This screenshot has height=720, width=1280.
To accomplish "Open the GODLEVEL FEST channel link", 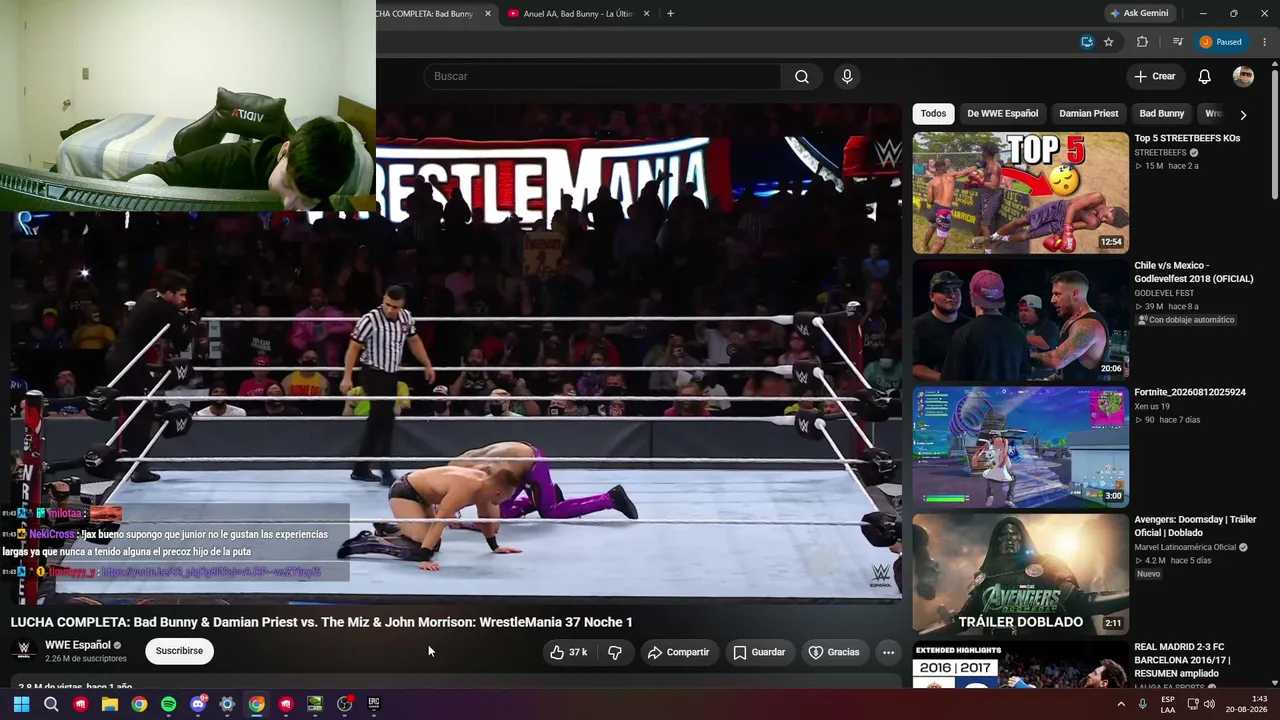I will pyautogui.click(x=1162, y=293).
